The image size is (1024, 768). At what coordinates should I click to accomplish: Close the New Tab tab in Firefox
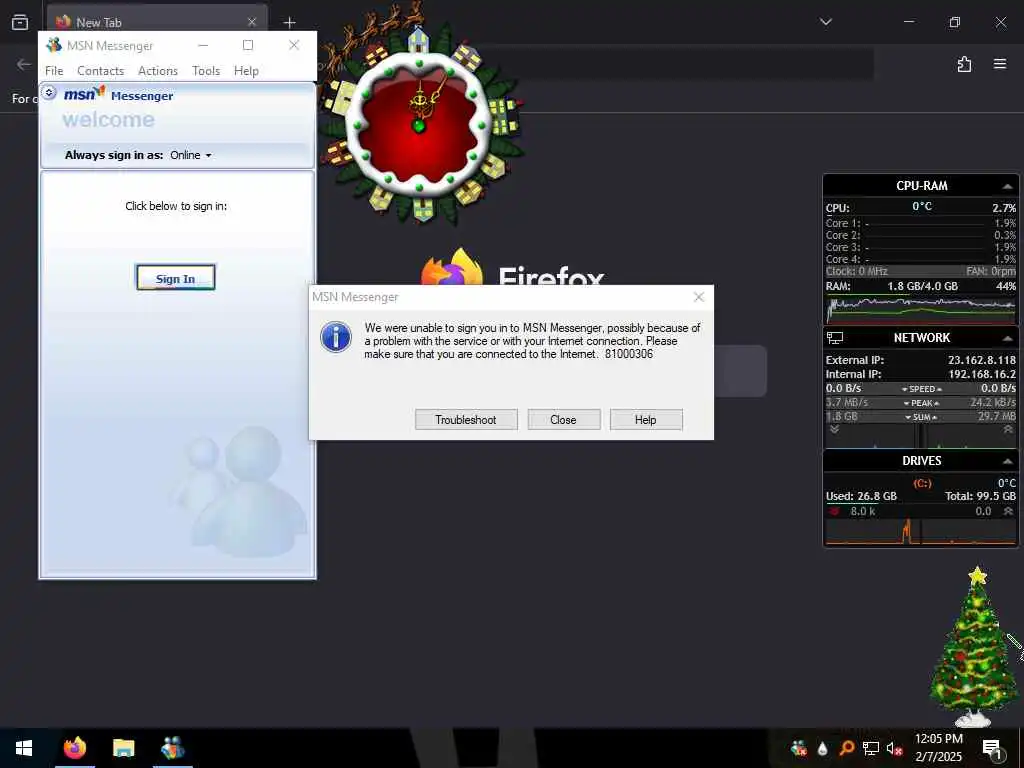251,22
